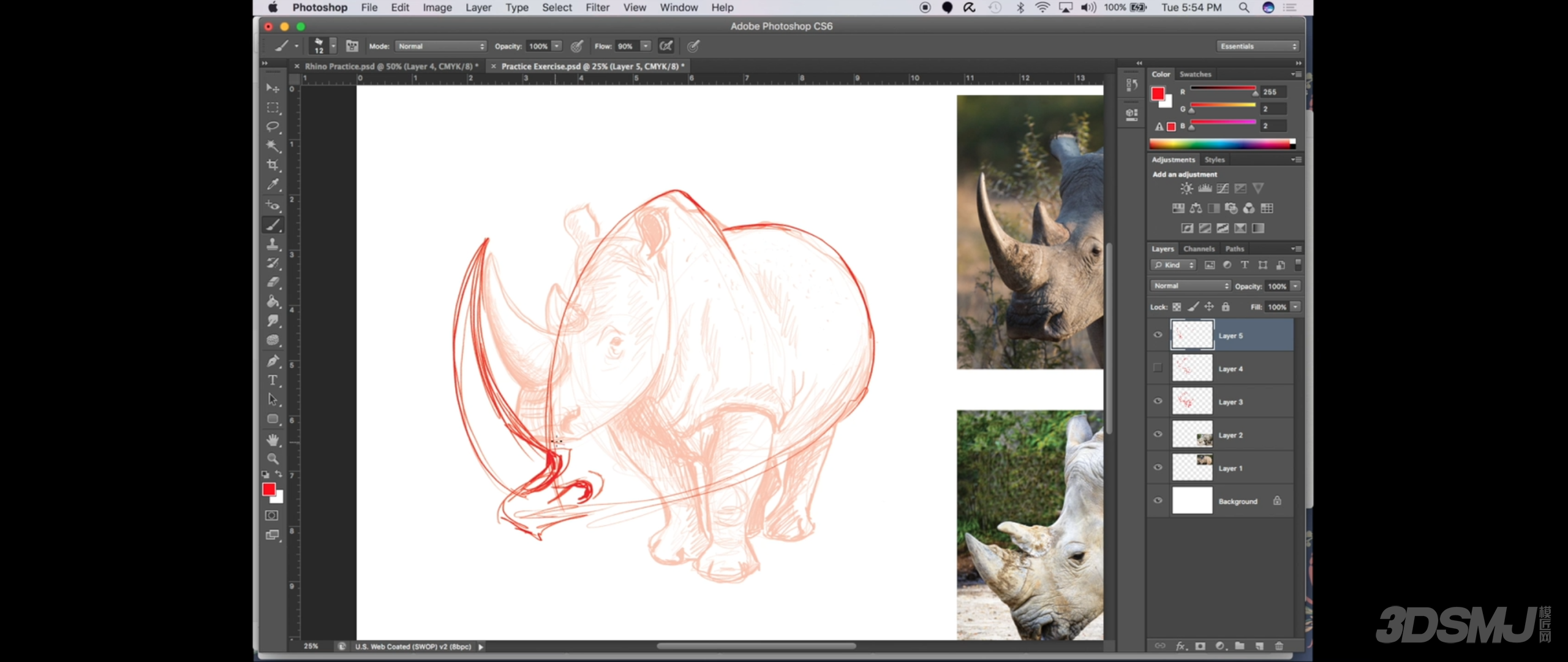Create a new layer
The width and height of the screenshot is (1568, 662).
coord(1259,646)
